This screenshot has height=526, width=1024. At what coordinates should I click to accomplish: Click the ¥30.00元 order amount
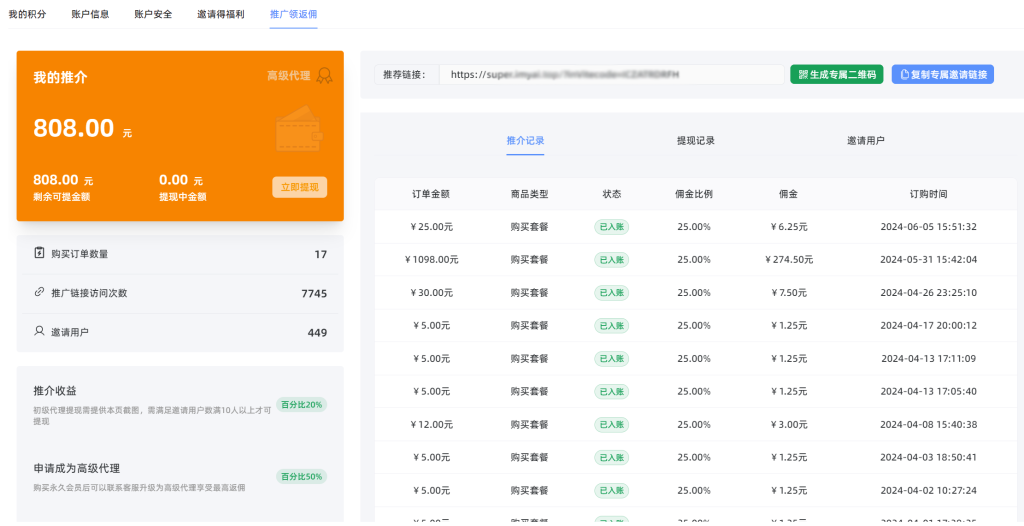432,293
